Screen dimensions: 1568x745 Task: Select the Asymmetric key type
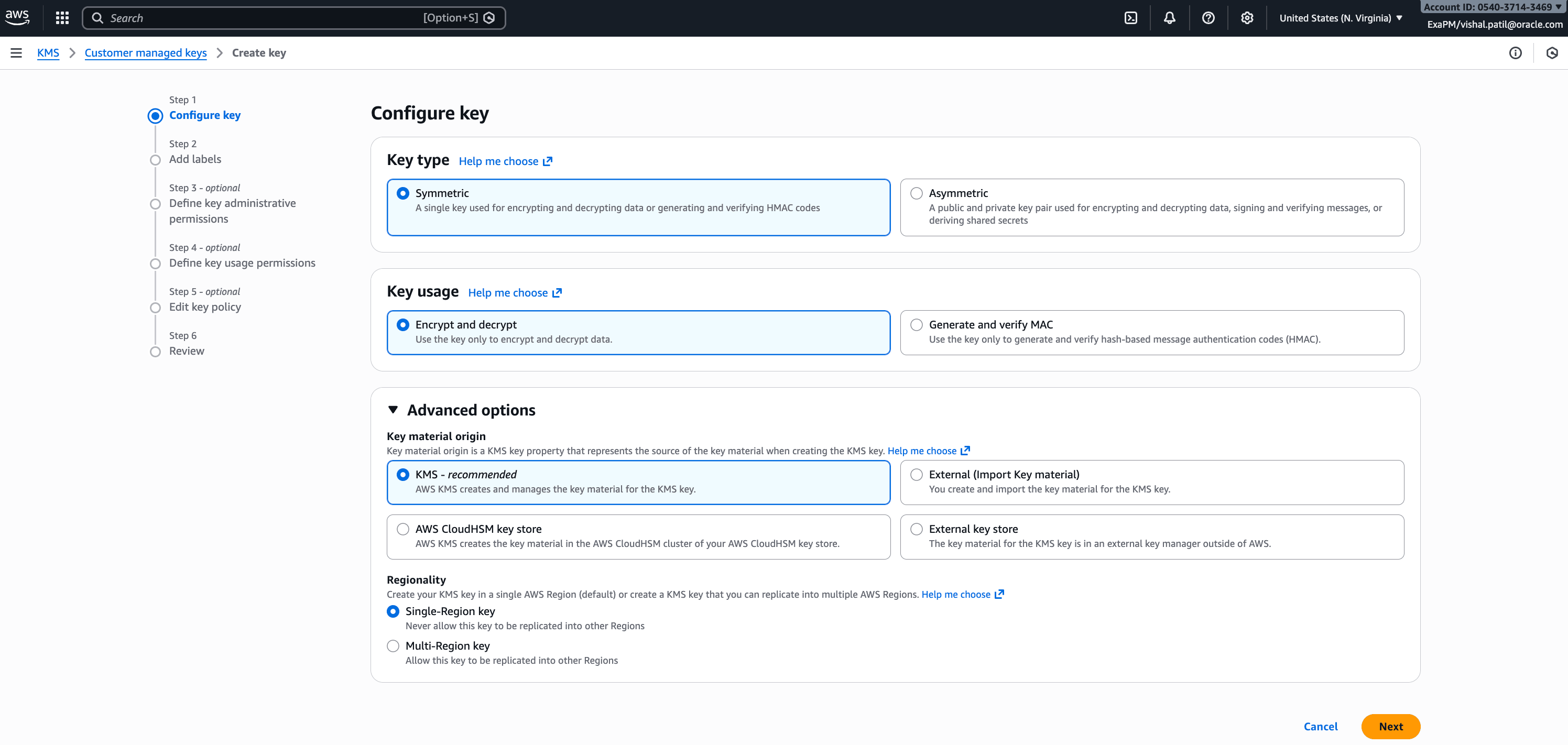click(1152, 207)
